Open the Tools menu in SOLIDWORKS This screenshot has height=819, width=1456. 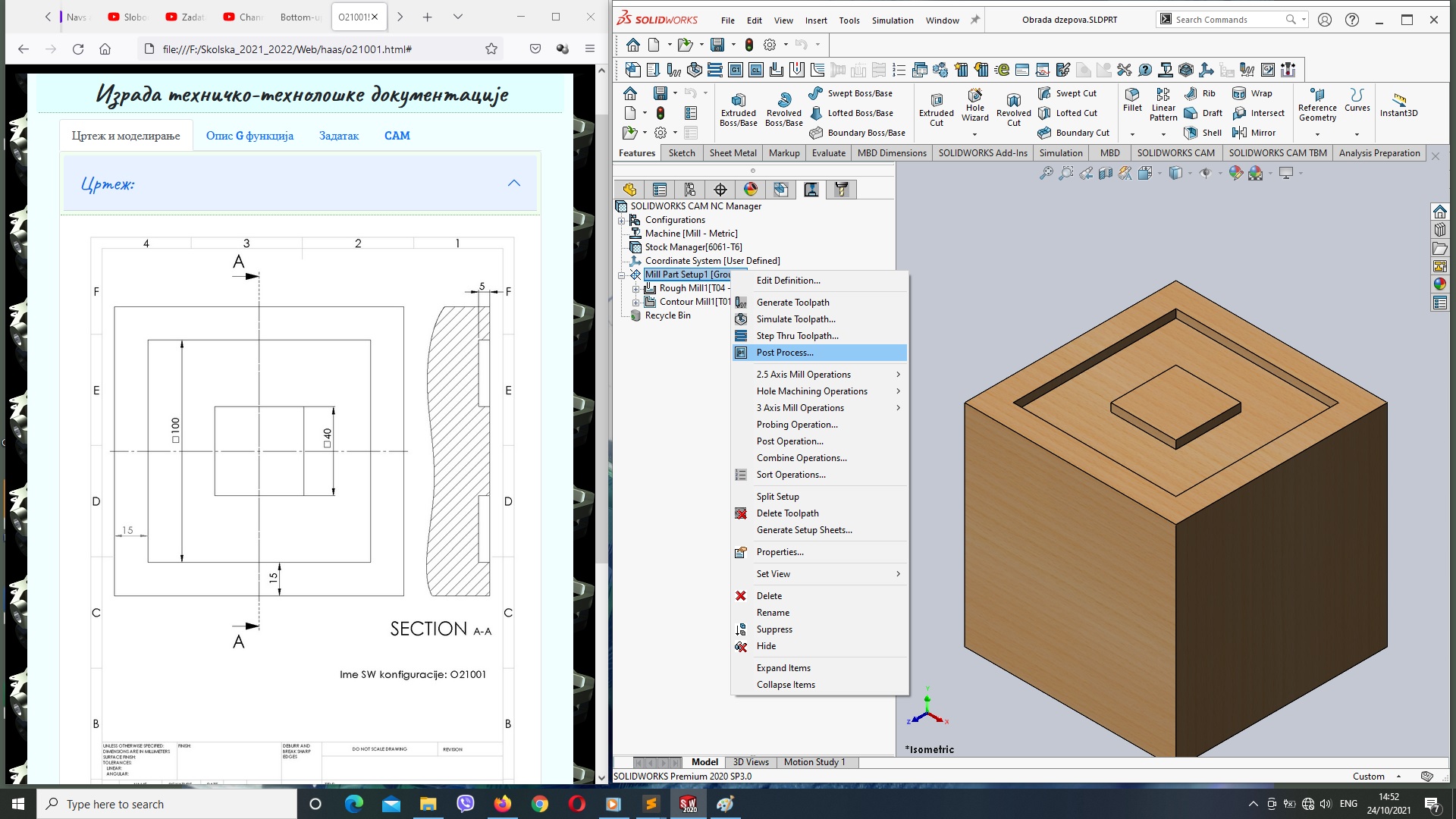(849, 20)
